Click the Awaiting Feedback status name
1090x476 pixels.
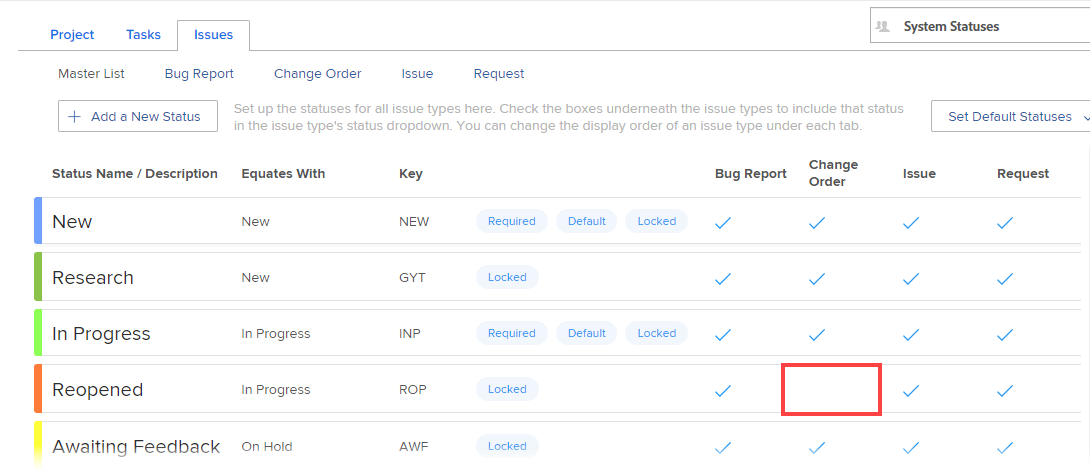tap(136, 447)
